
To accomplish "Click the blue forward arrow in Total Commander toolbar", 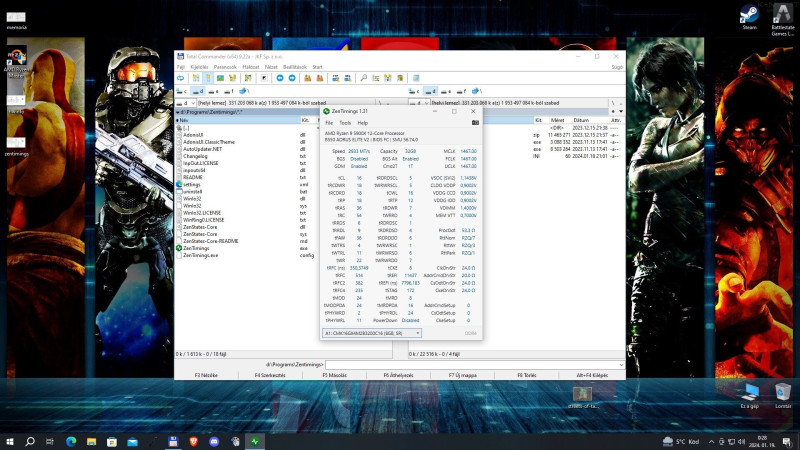I will [x=292, y=78].
